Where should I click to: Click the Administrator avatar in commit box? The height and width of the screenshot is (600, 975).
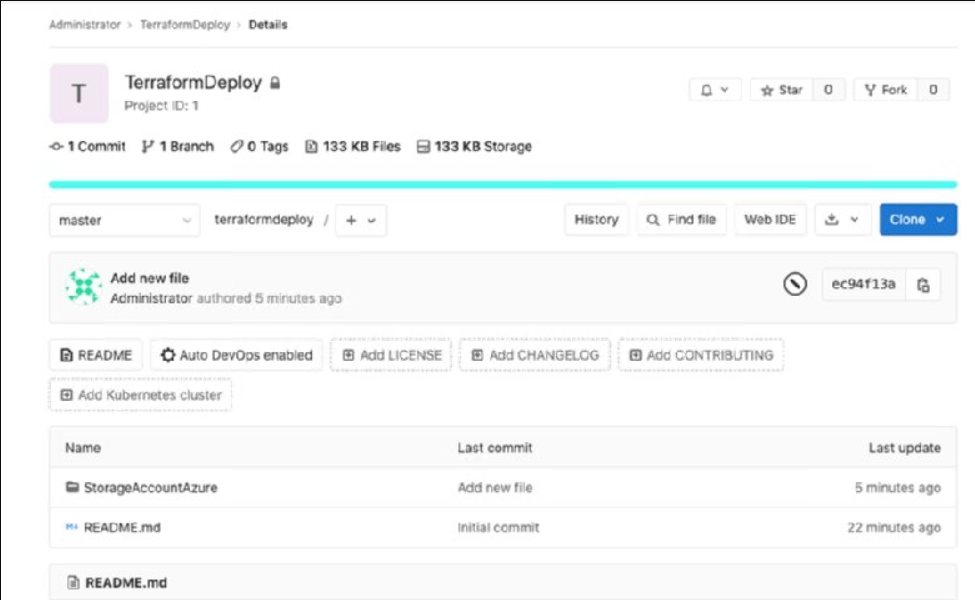coord(84,287)
